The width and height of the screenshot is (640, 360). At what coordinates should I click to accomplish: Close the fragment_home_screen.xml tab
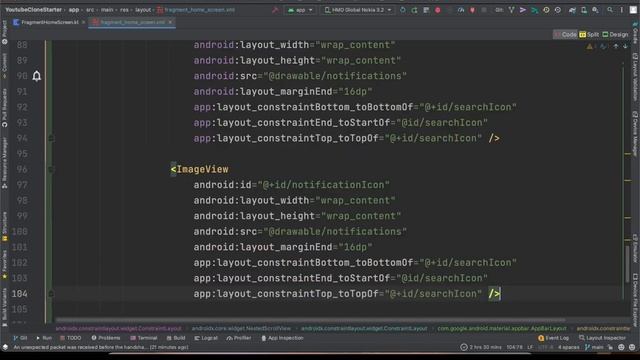(x=170, y=22)
